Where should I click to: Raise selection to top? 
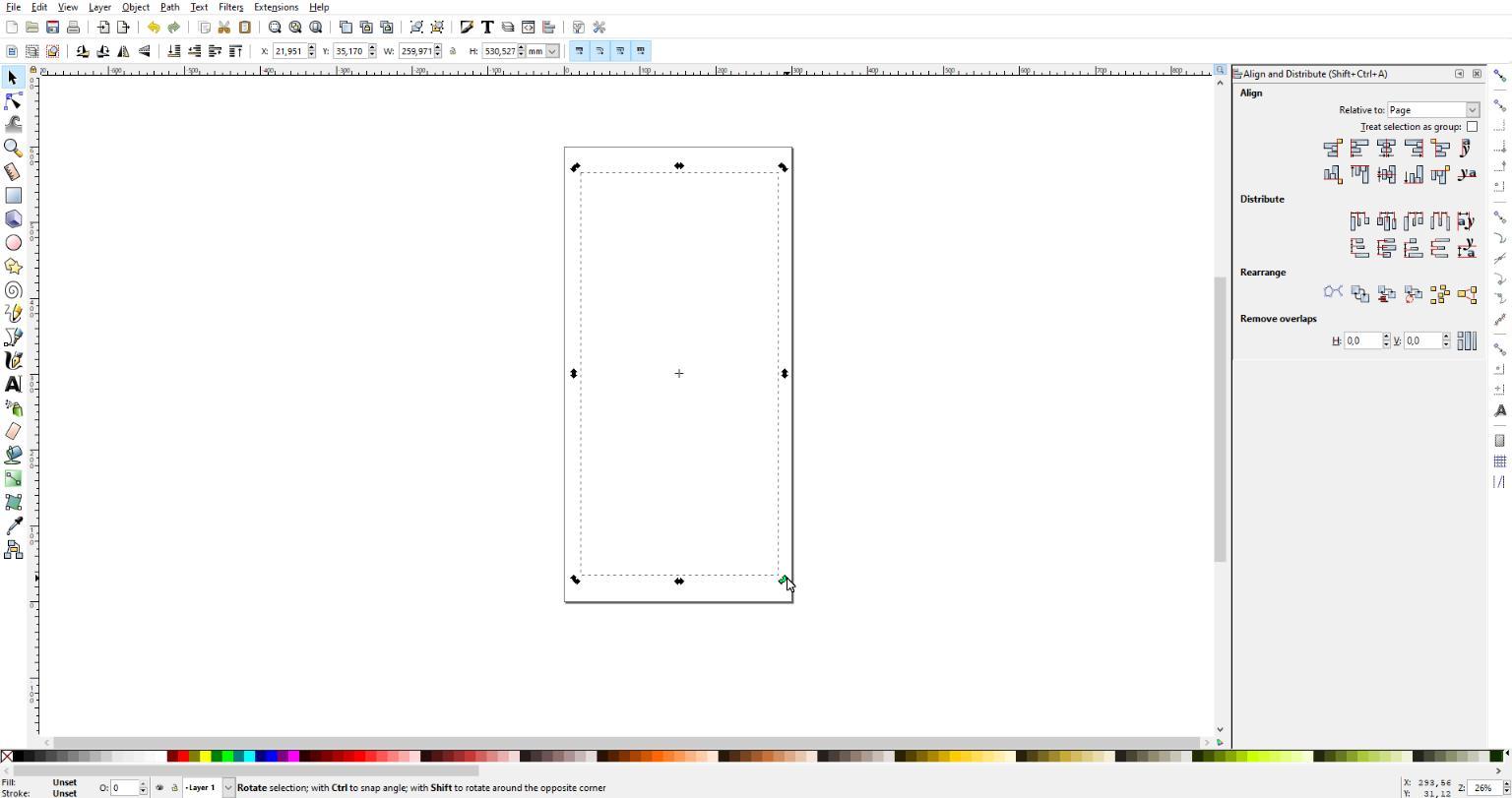coord(235,51)
